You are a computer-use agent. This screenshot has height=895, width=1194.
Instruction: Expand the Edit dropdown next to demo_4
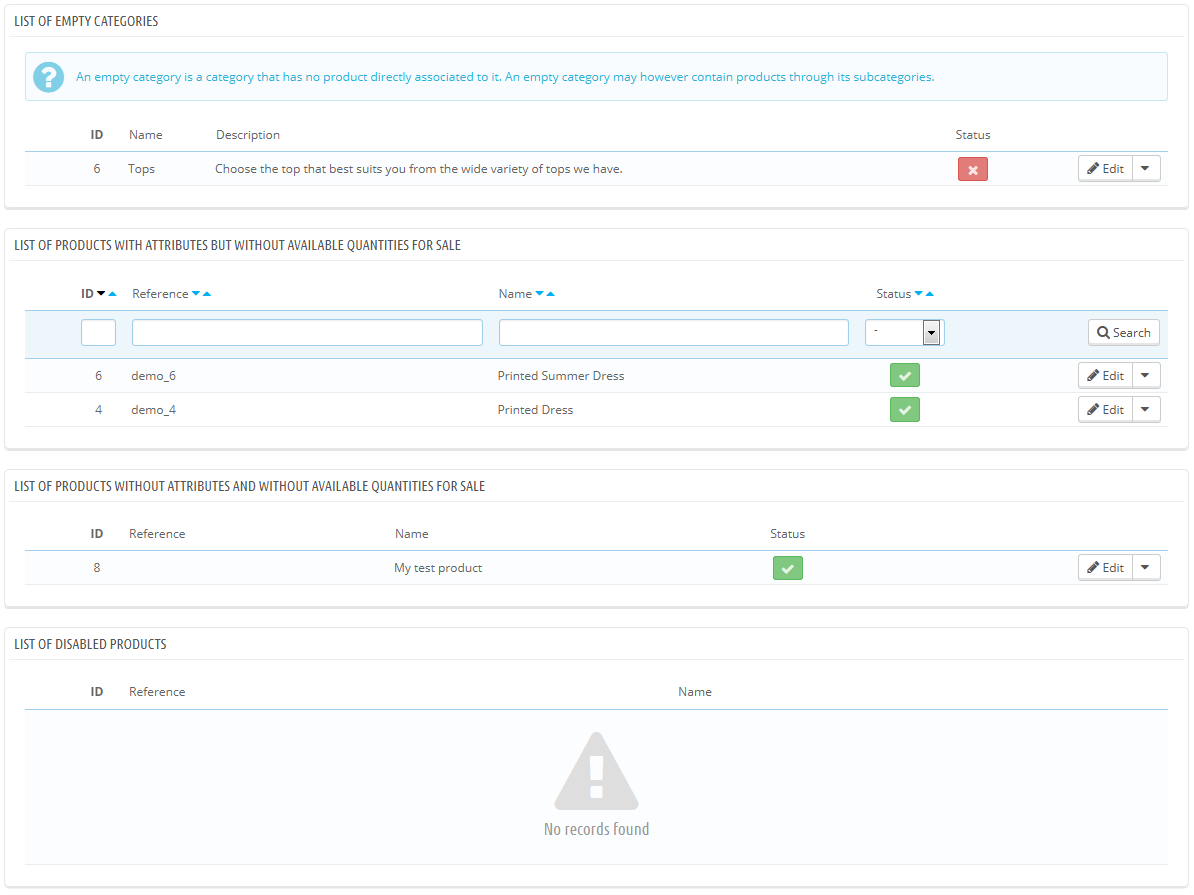click(x=1147, y=409)
